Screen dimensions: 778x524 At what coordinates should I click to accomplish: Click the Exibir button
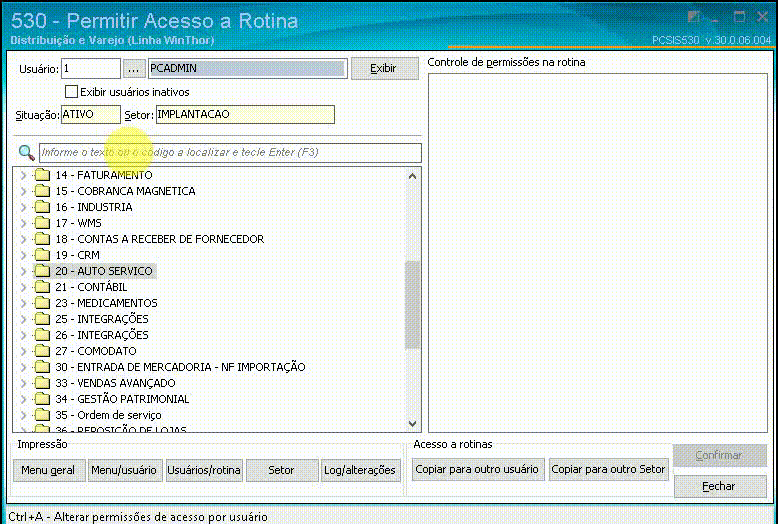pos(385,68)
